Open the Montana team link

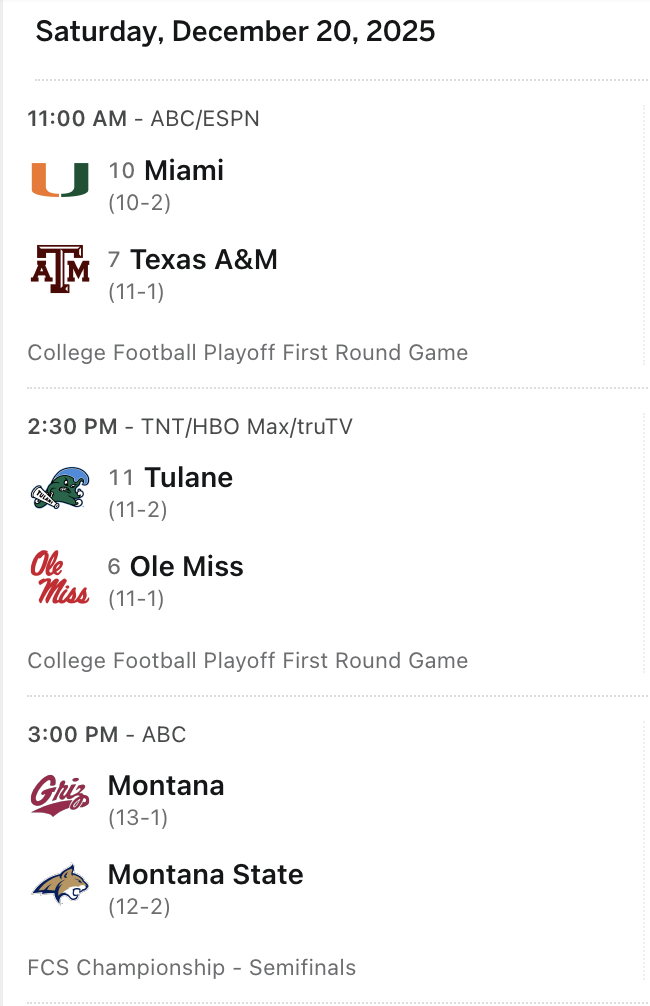tap(166, 786)
